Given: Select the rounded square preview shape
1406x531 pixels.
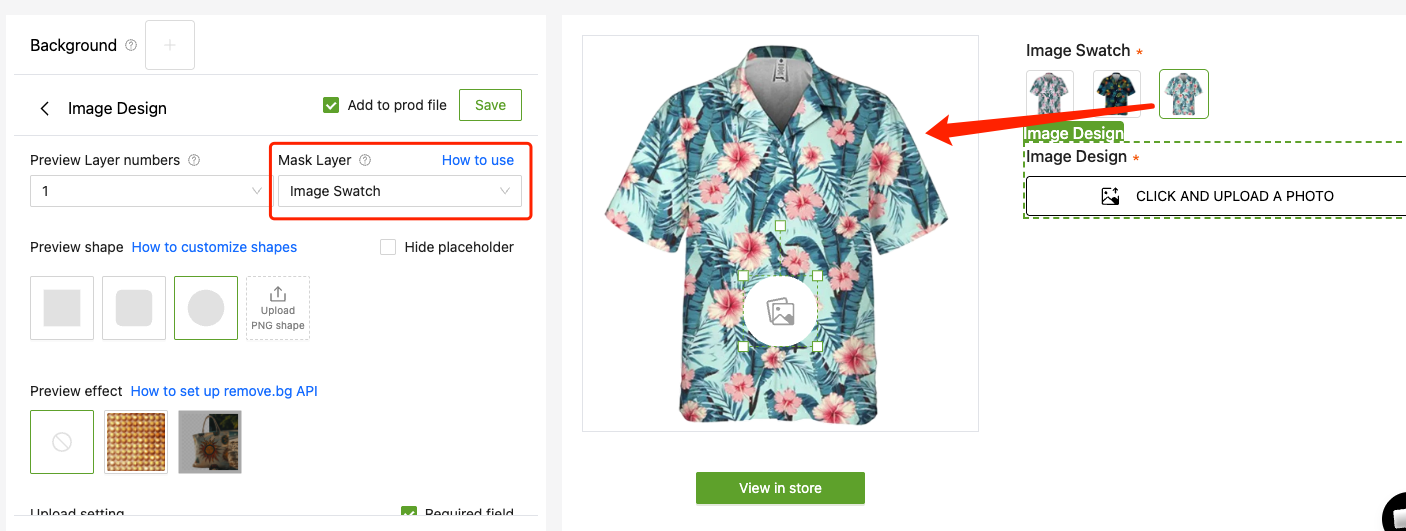Looking at the screenshot, I should click(134, 308).
